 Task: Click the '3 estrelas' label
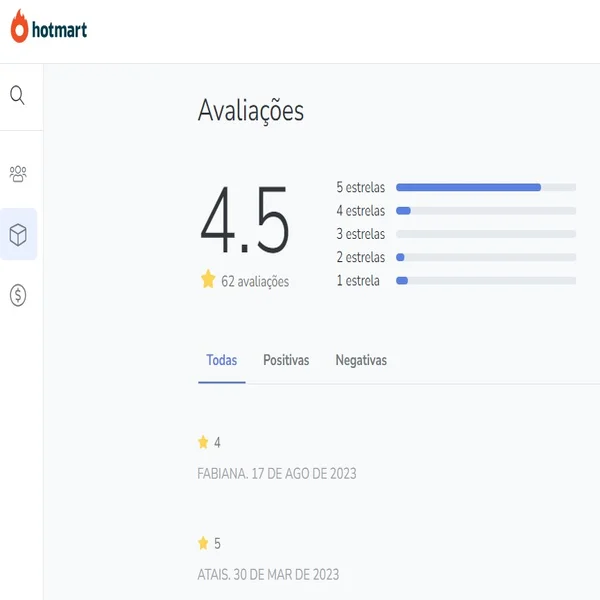[361, 234]
